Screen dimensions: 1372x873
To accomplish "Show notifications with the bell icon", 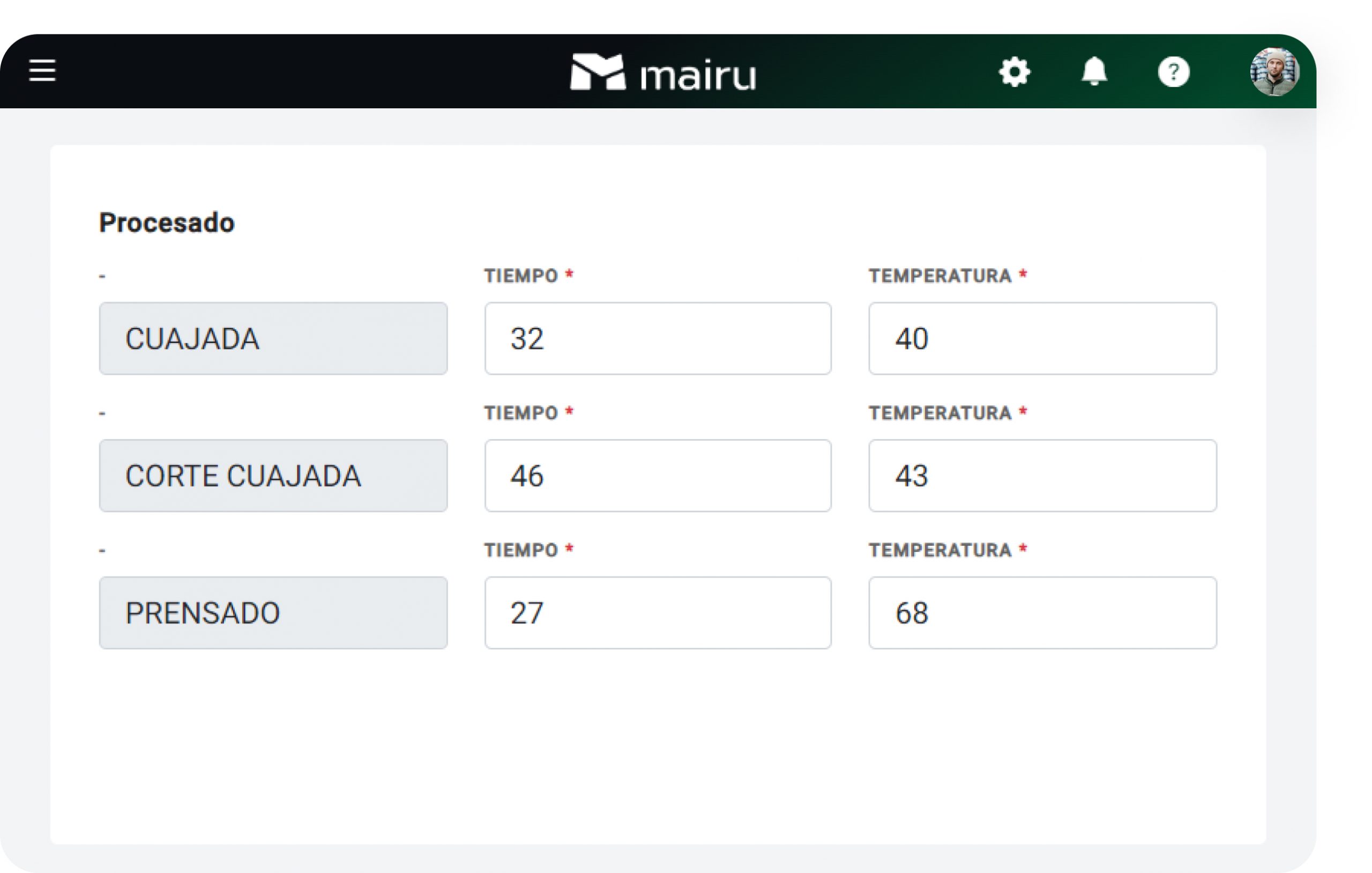I will (x=1094, y=72).
